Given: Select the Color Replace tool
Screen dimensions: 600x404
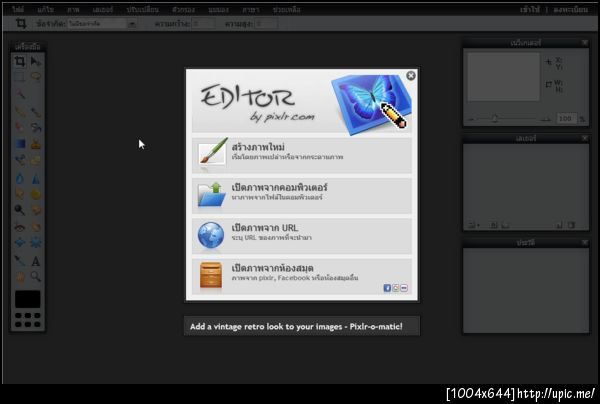Looking at the screenshot, I should 20,160.
